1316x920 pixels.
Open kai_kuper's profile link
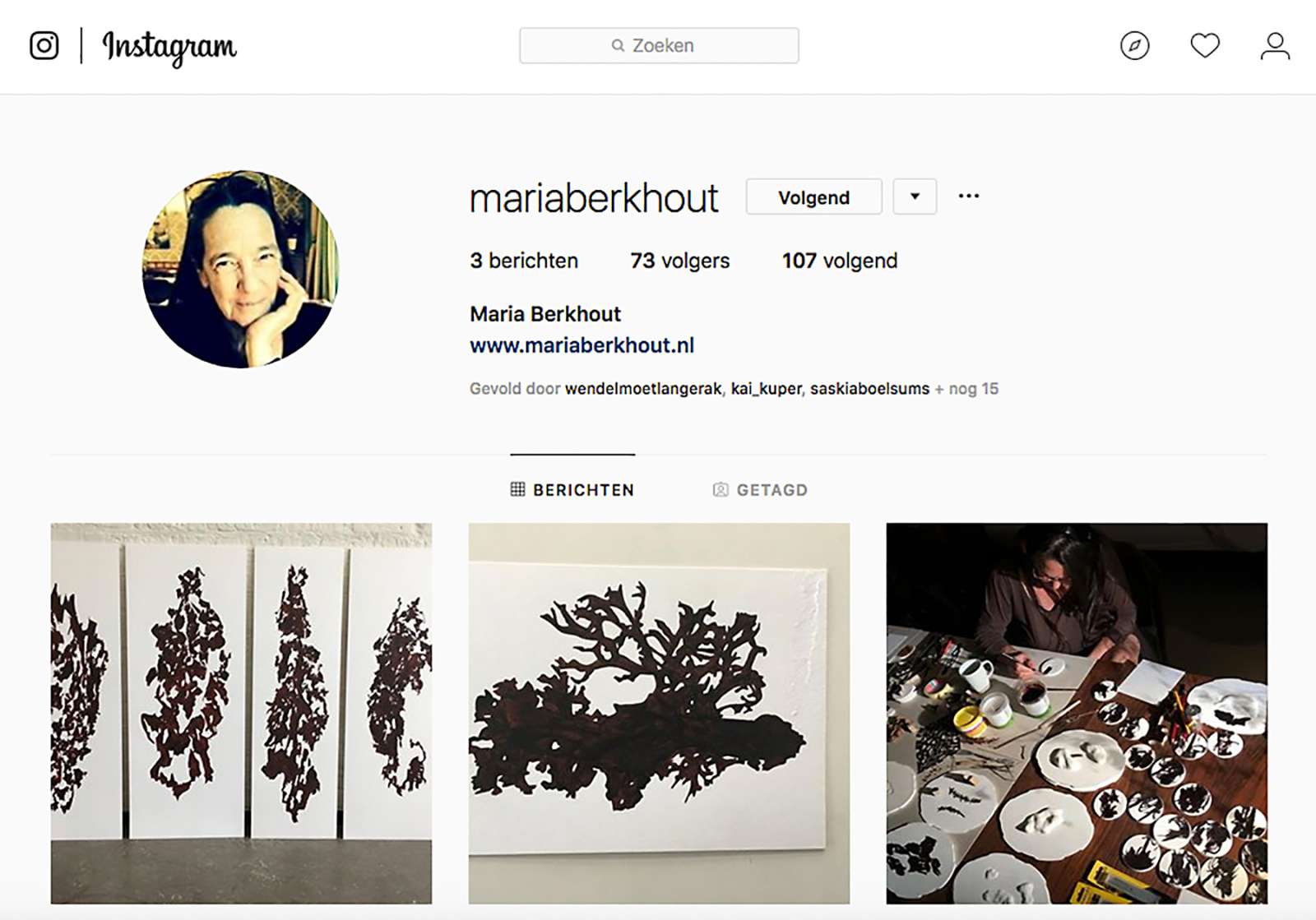766,389
